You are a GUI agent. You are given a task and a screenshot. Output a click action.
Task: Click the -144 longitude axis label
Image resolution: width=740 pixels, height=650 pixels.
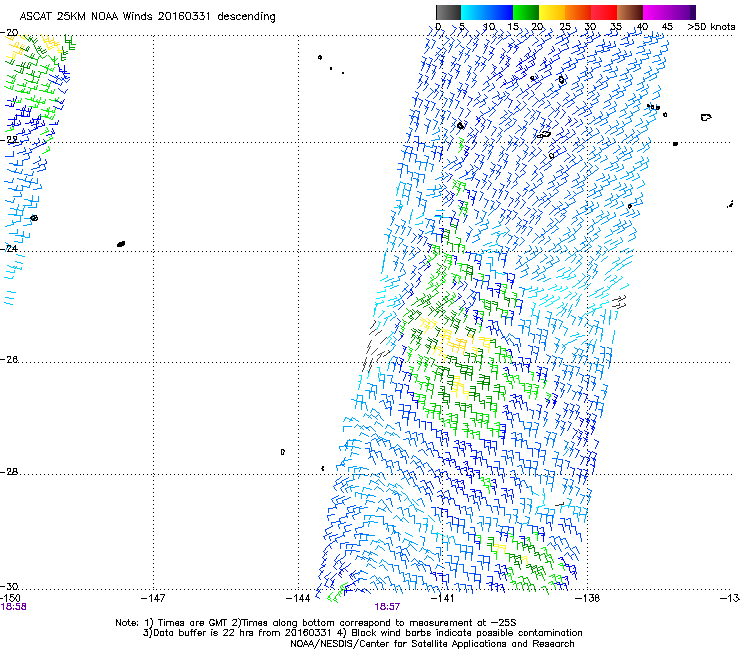[298, 598]
